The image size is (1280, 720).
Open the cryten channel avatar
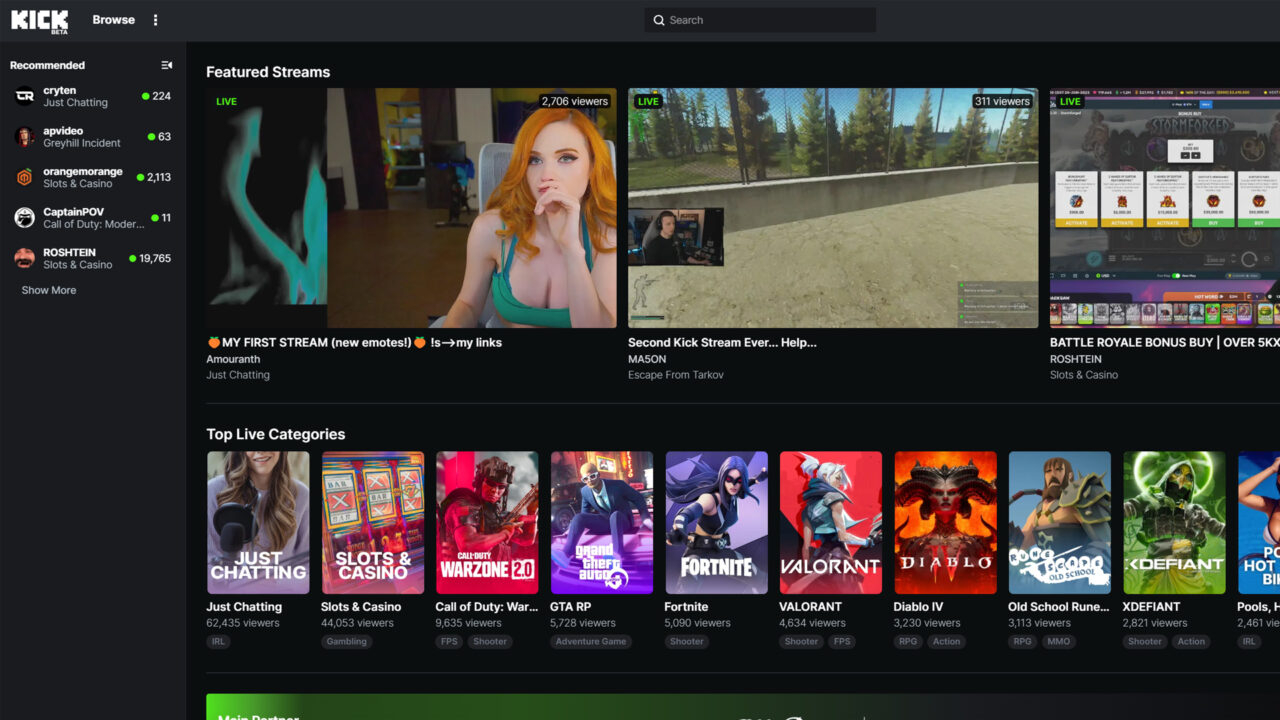(x=24, y=96)
